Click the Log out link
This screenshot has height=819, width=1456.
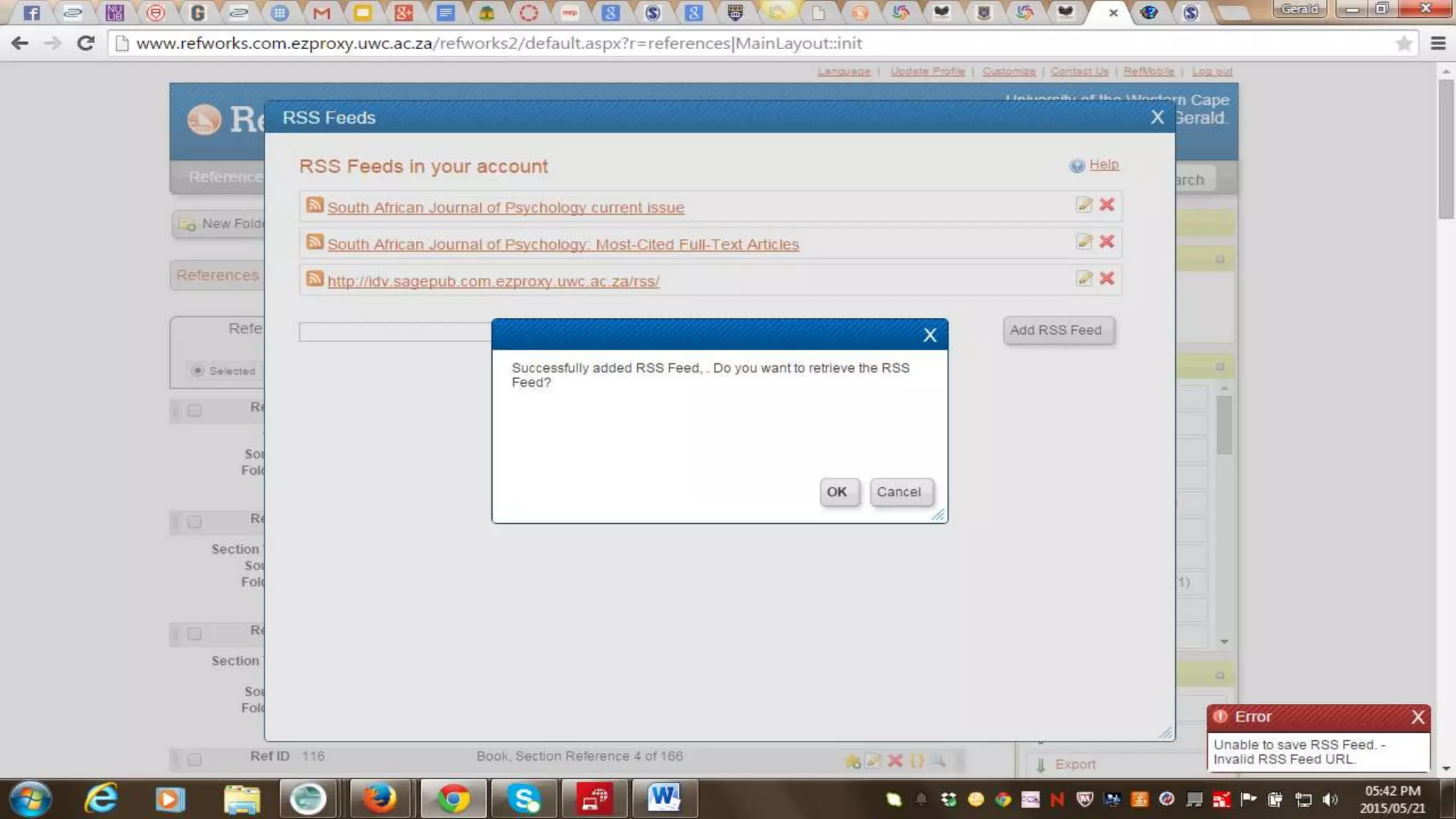(x=1211, y=71)
